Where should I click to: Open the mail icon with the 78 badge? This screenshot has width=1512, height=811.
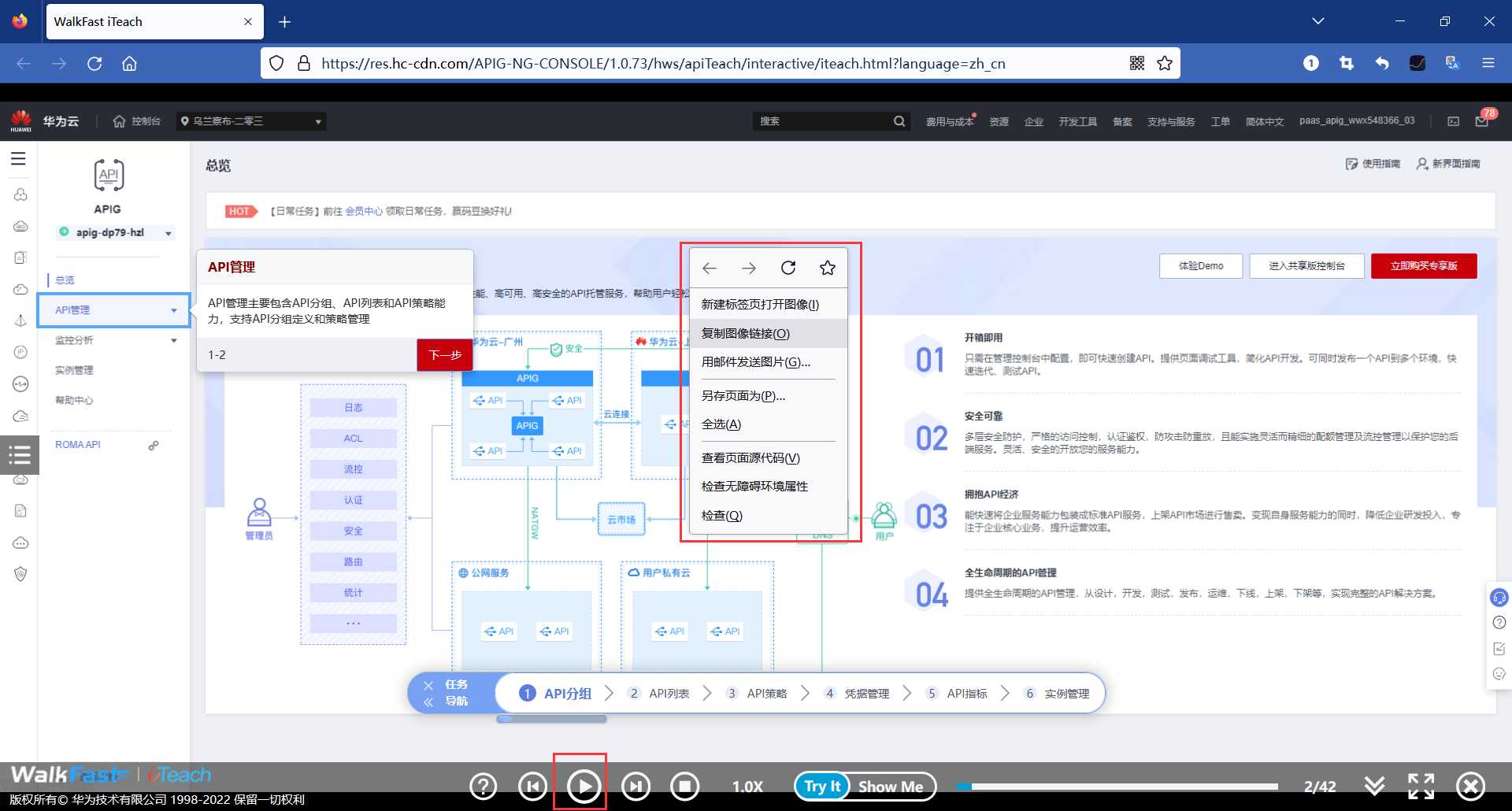pos(1482,120)
